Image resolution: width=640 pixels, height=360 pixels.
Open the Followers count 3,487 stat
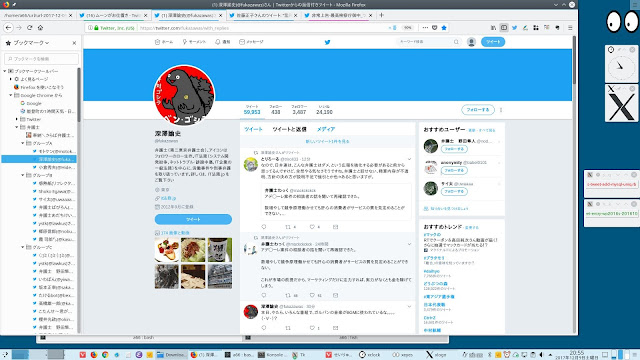(299, 109)
